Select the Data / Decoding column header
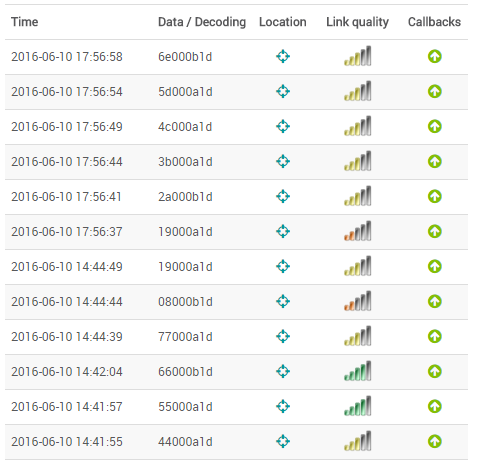The width and height of the screenshot is (478, 464). click(202, 22)
